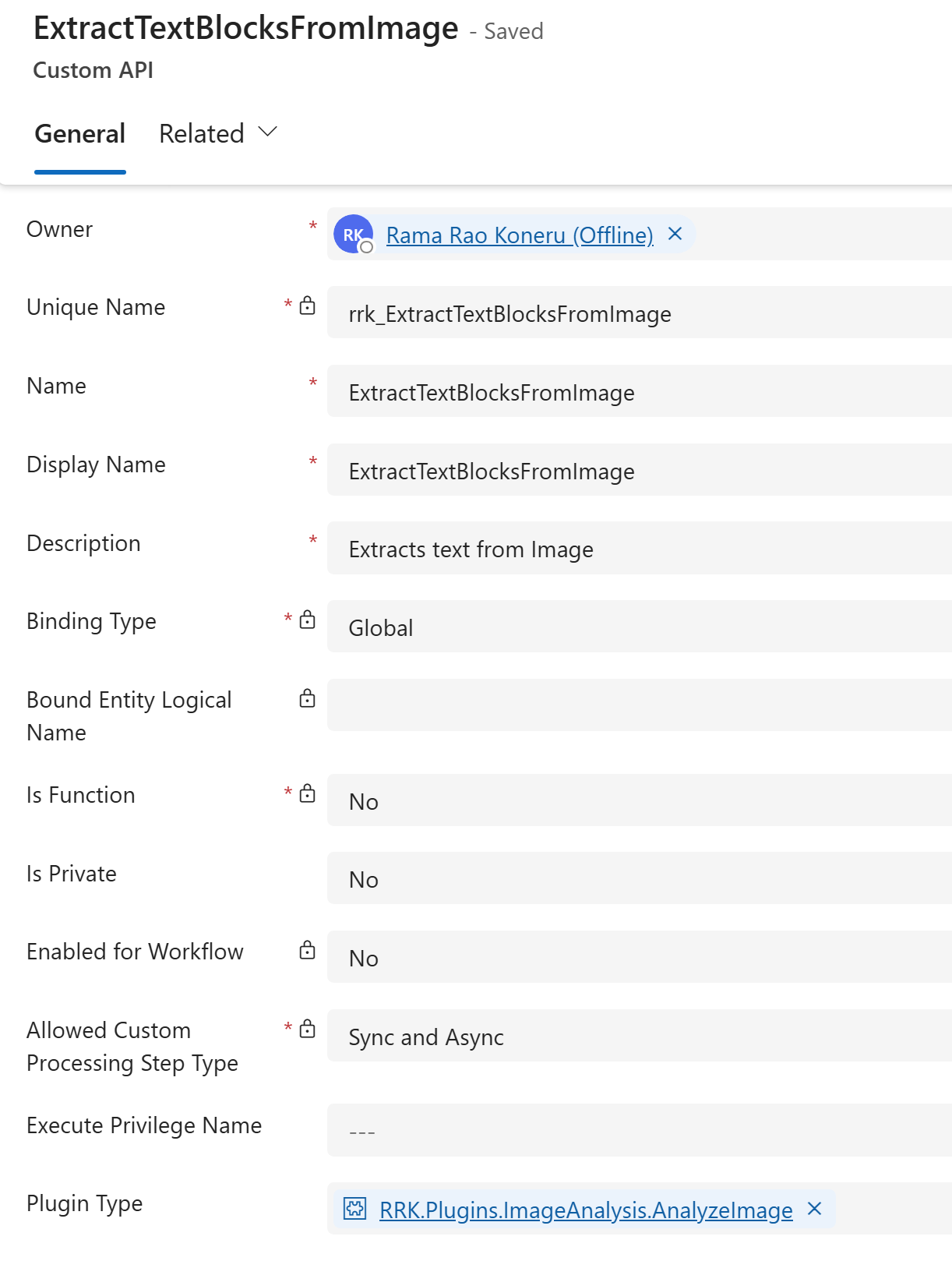Click the Owner field label
The image size is (952, 1261).
pyautogui.click(x=60, y=229)
